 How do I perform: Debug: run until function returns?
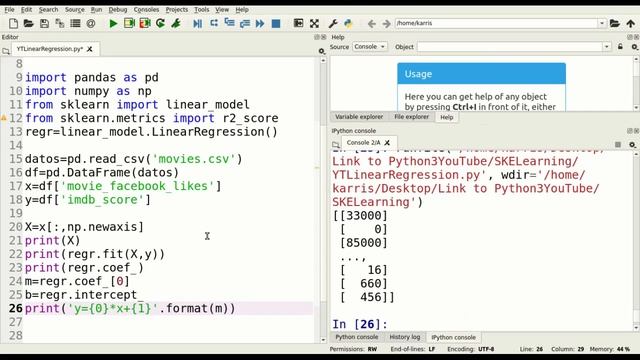245,24
